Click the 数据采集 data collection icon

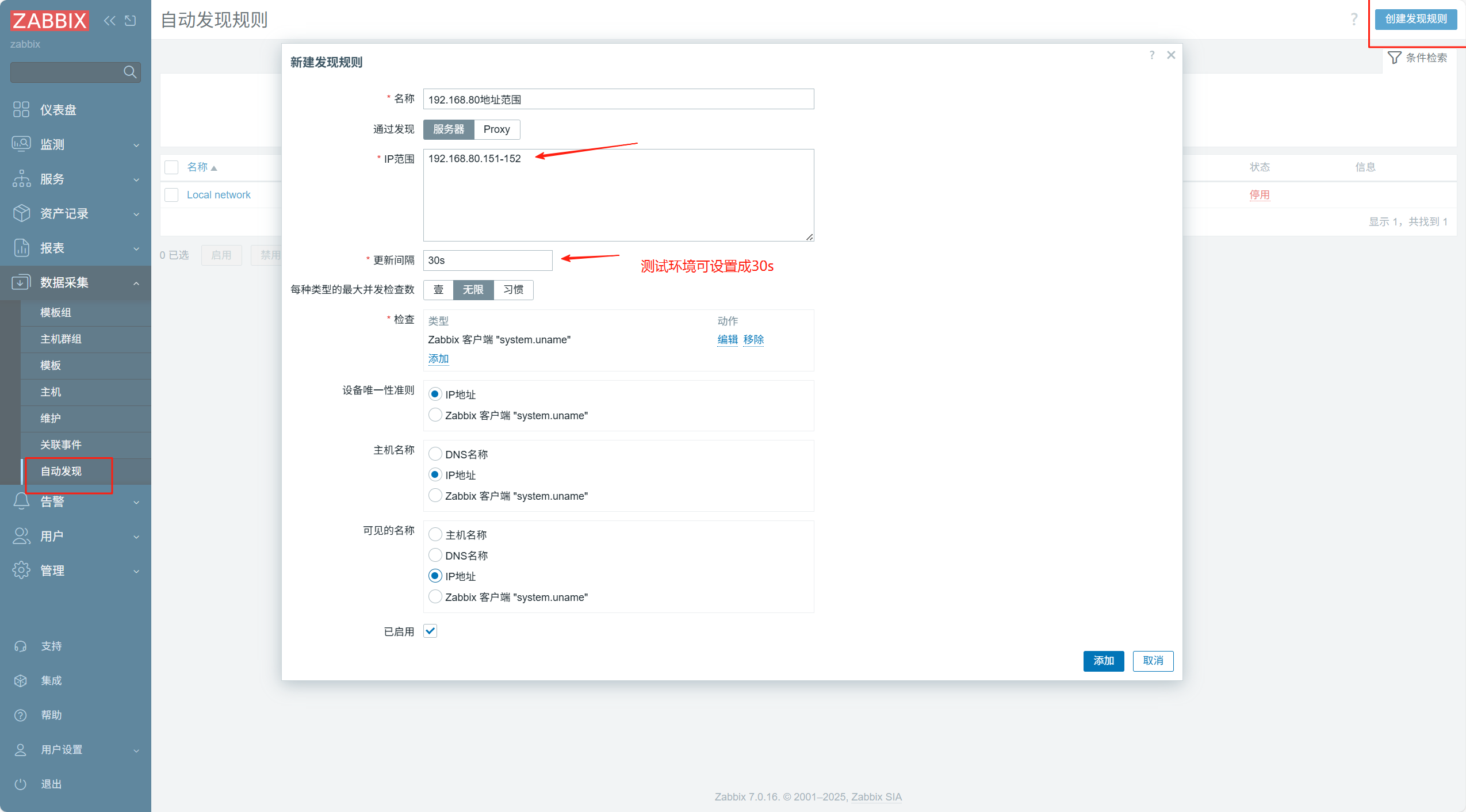click(x=21, y=282)
